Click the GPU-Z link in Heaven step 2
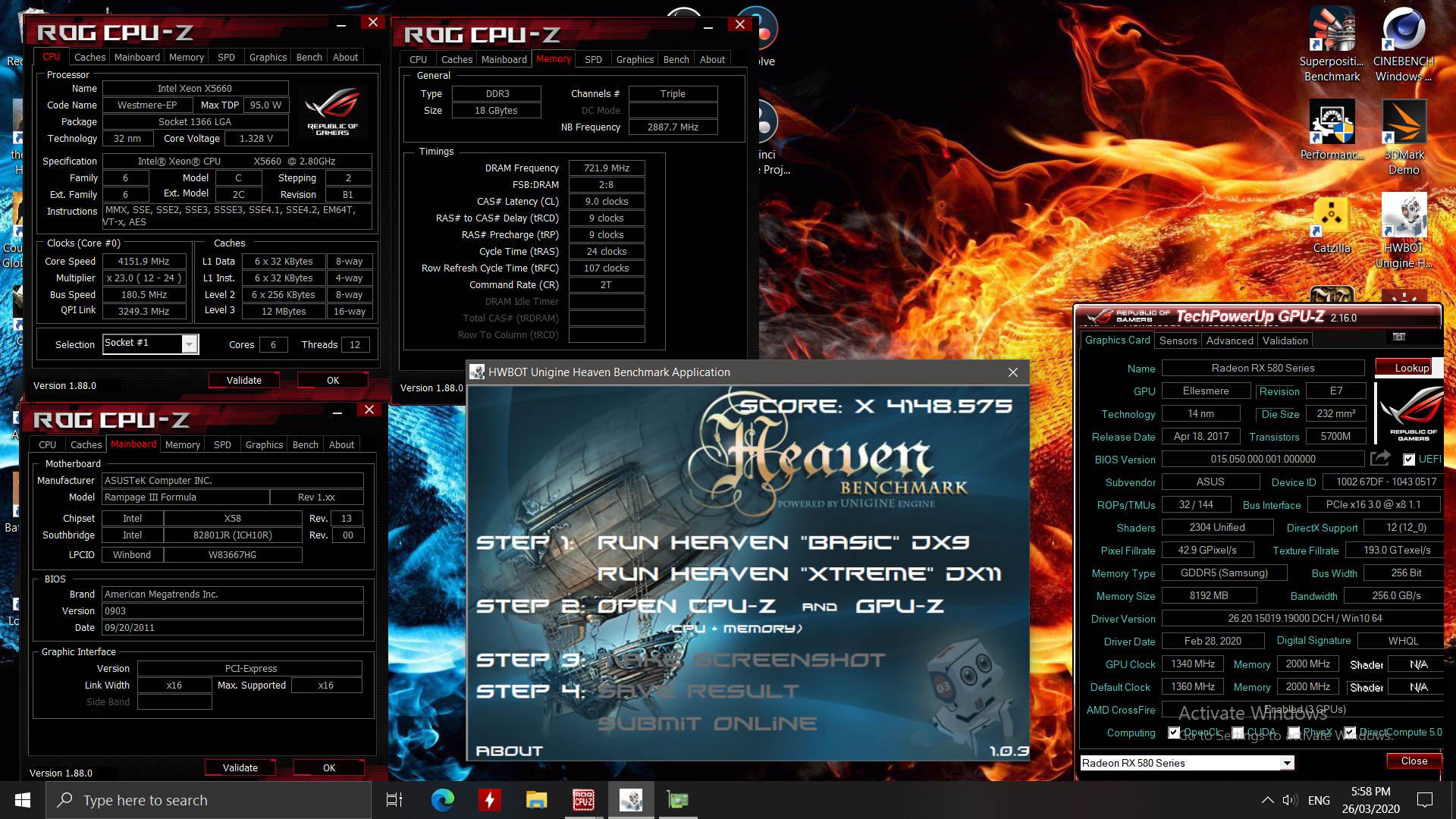Image resolution: width=1456 pixels, height=819 pixels. click(x=899, y=606)
